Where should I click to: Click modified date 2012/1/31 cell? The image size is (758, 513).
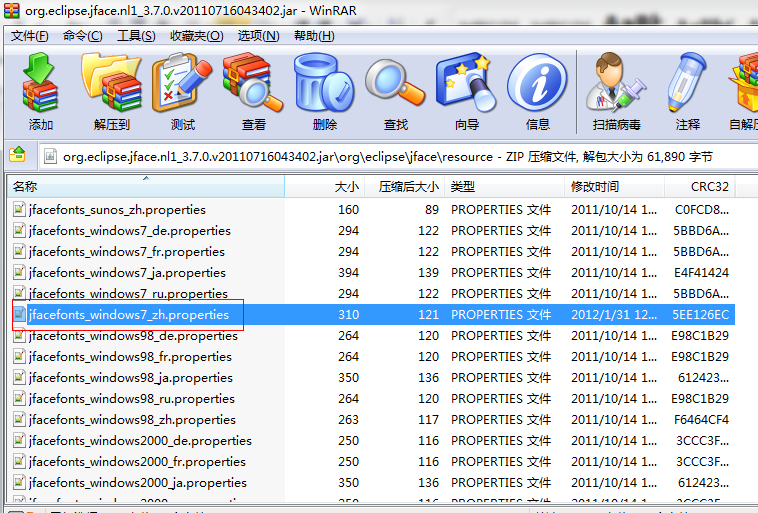(614, 314)
